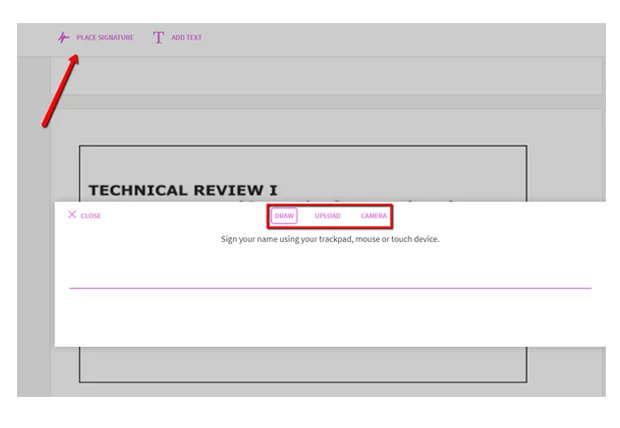Click the Add Text T icon
Image resolution: width=620 pixels, height=428 pixels.
(x=158, y=38)
